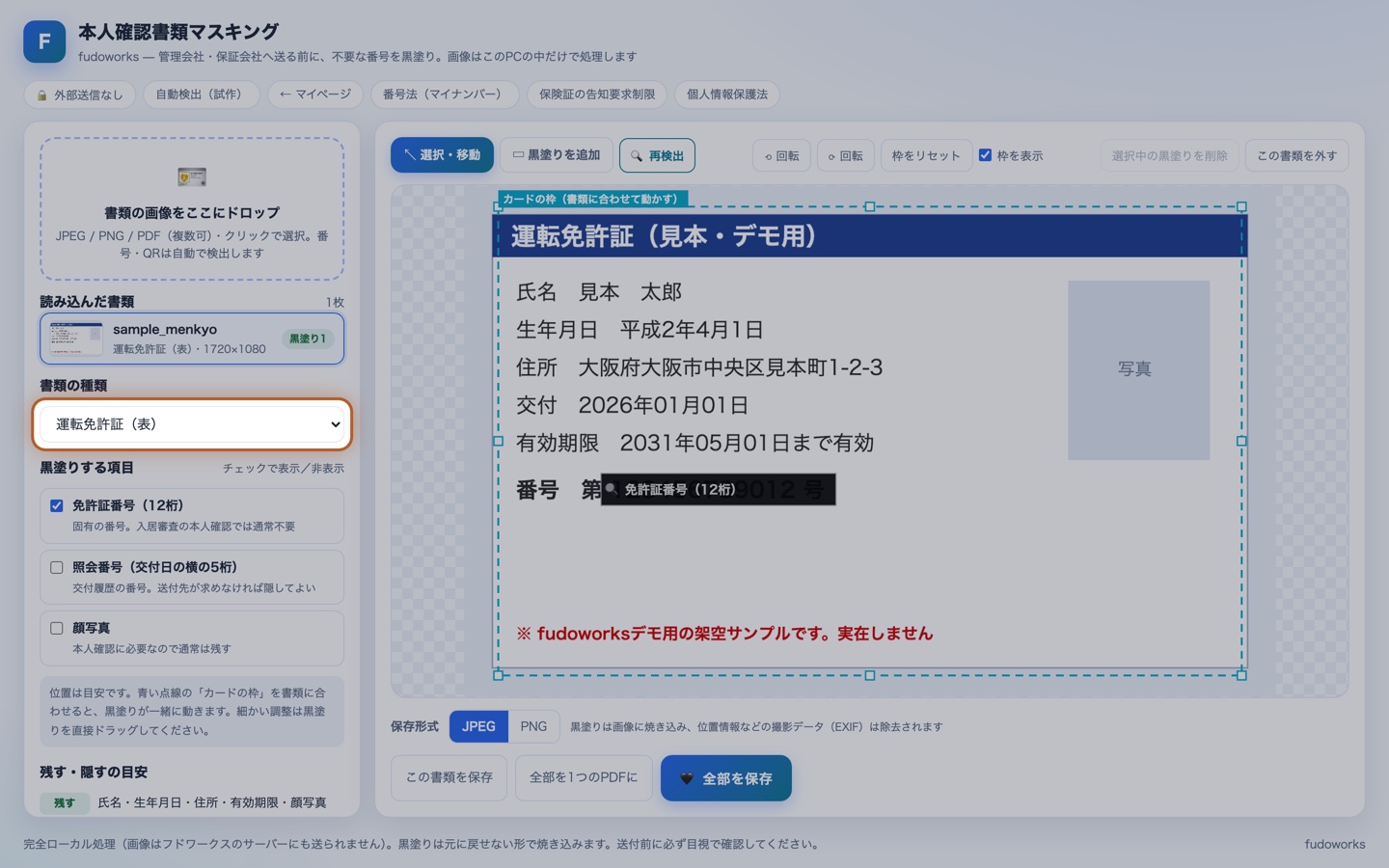Enable 照会番号（交付日の横の5桁） masking
This screenshot has width=1389, height=868.
[57, 567]
